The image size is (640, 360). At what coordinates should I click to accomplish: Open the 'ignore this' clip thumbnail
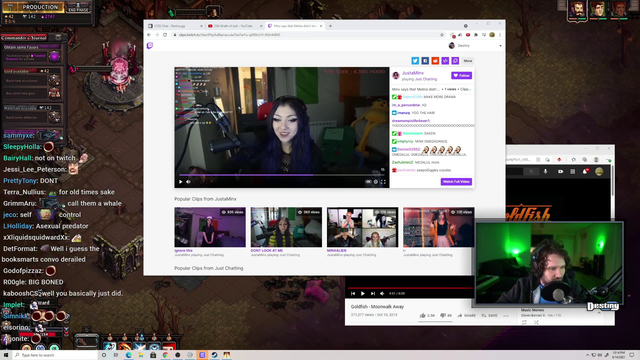point(210,227)
